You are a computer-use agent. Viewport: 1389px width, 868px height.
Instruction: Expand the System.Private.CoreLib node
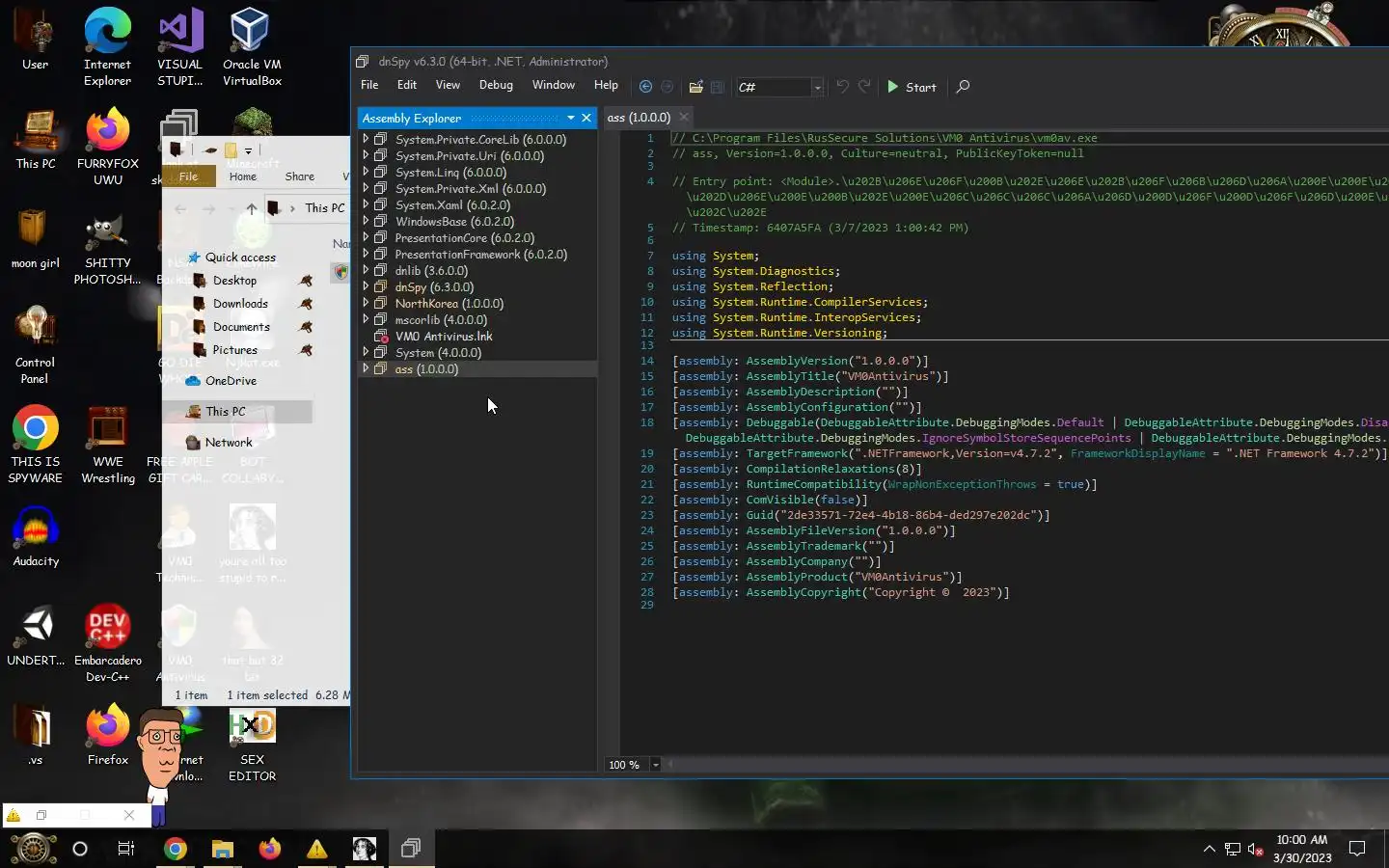pyautogui.click(x=366, y=139)
